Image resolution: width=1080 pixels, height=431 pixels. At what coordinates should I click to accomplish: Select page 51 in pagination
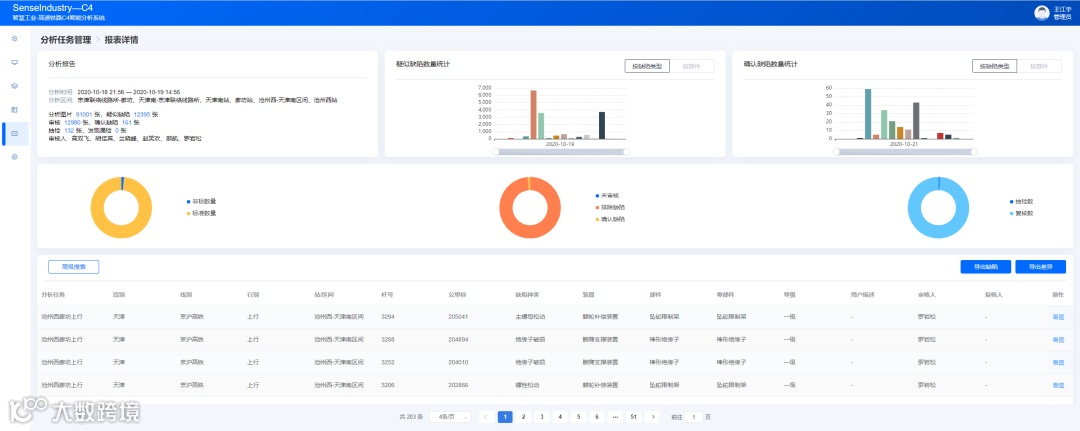point(634,417)
